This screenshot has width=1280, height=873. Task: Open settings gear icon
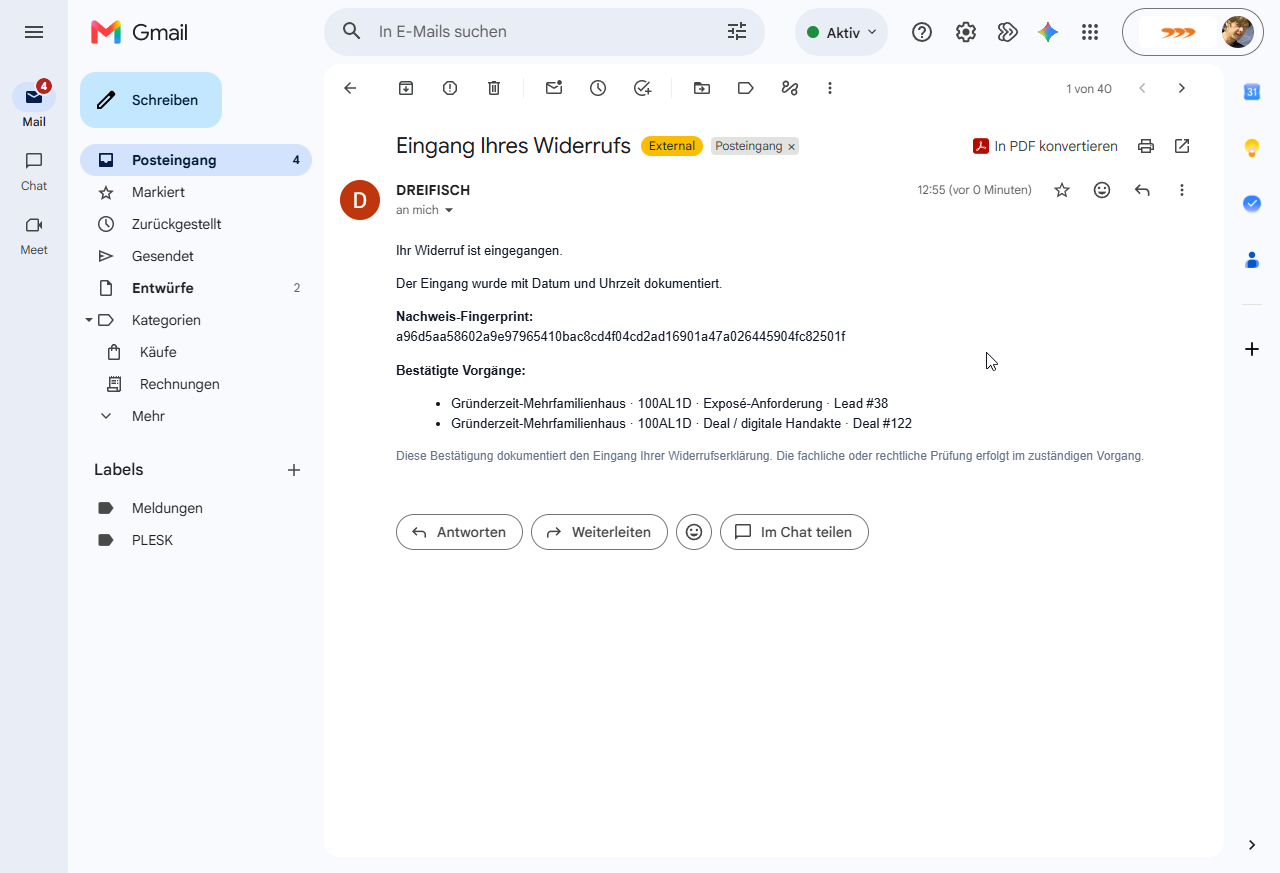(965, 32)
